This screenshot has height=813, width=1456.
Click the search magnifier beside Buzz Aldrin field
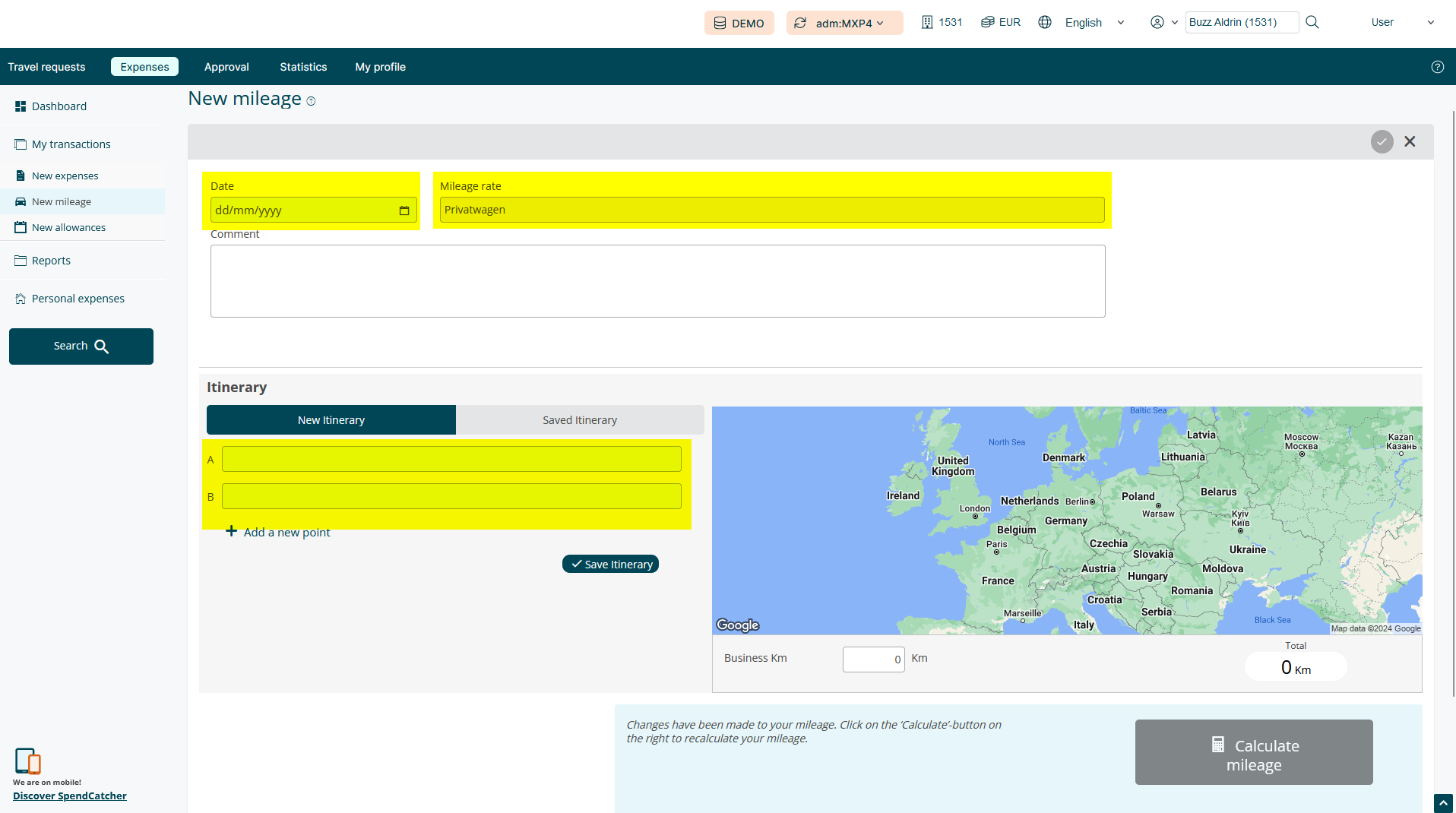click(x=1312, y=22)
